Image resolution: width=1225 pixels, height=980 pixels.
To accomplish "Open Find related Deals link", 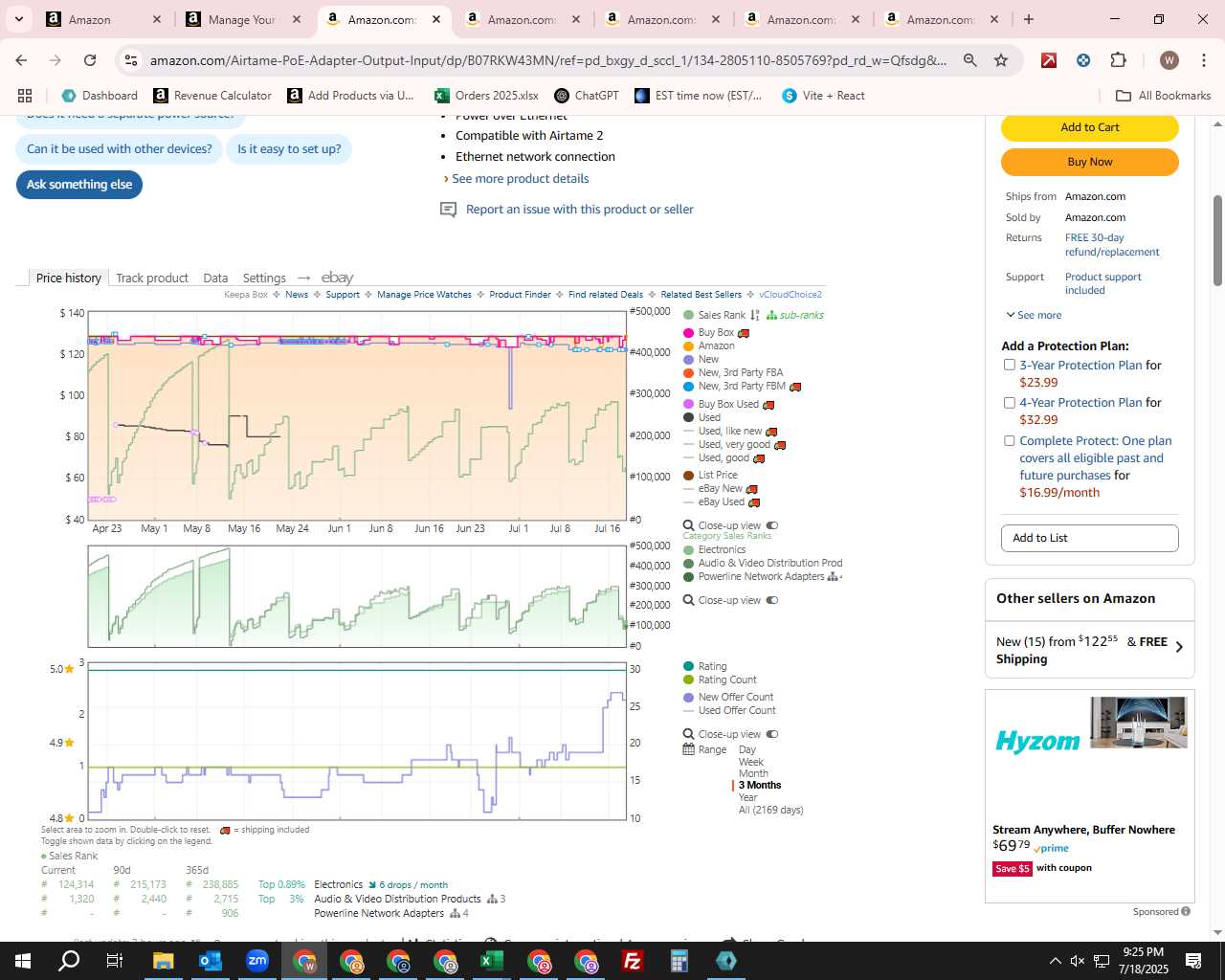I will (606, 295).
